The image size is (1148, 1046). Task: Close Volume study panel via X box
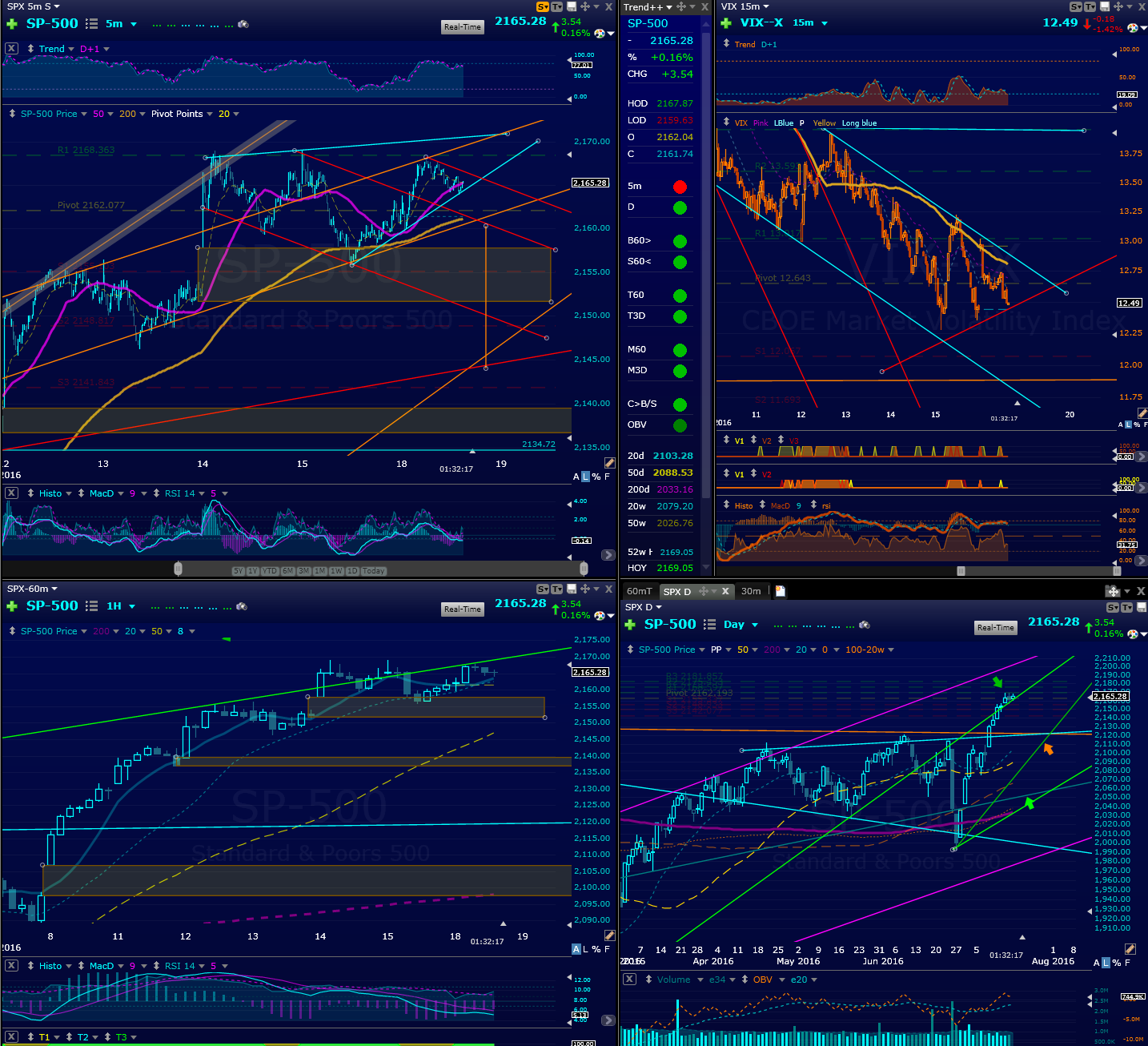tap(630, 980)
